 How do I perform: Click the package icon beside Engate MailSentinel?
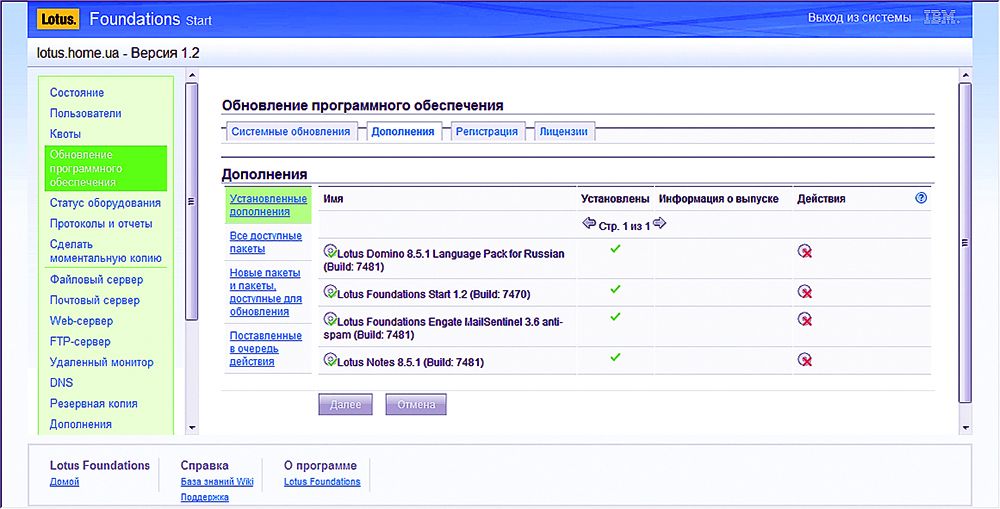coord(330,319)
